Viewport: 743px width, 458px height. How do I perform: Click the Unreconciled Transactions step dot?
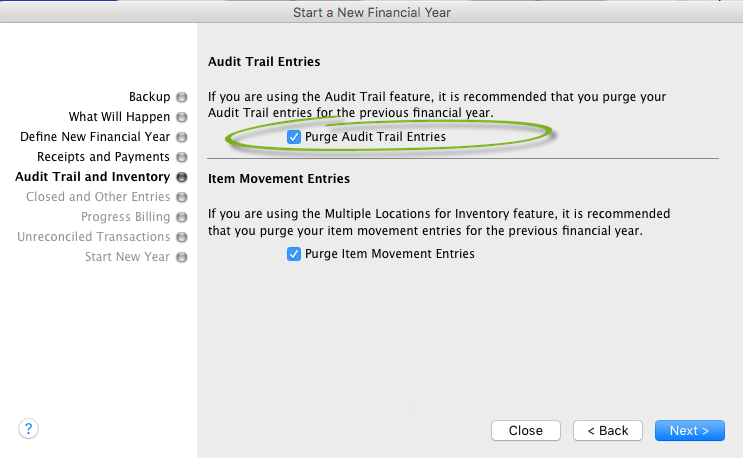coord(181,237)
